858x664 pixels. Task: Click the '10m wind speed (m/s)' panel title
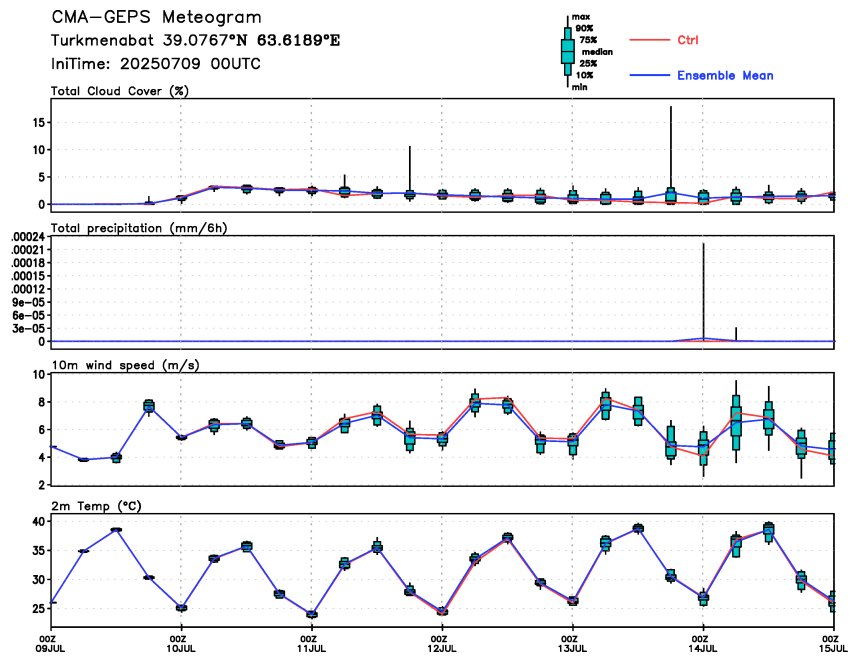tap(125, 365)
